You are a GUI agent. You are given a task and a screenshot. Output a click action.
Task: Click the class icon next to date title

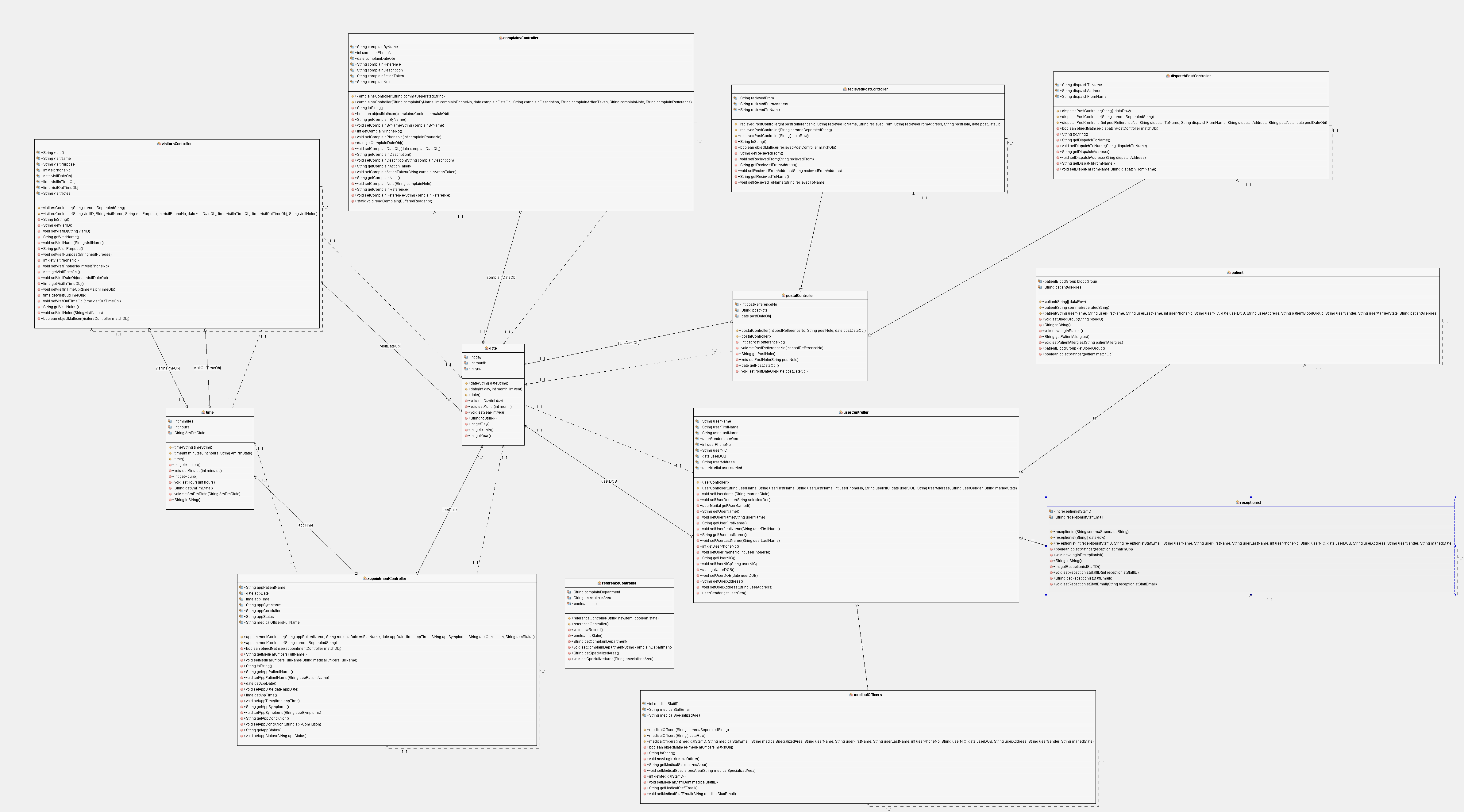pyautogui.click(x=487, y=348)
